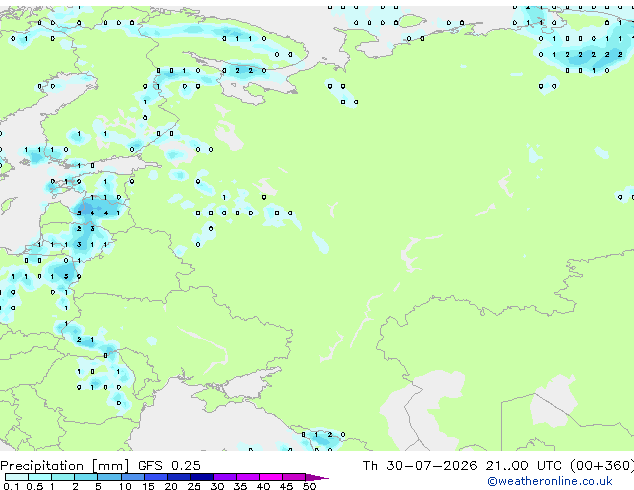Select the 0.5–1 mm legend swatch
This screenshot has height=490, width=634.
pos(40,477)
